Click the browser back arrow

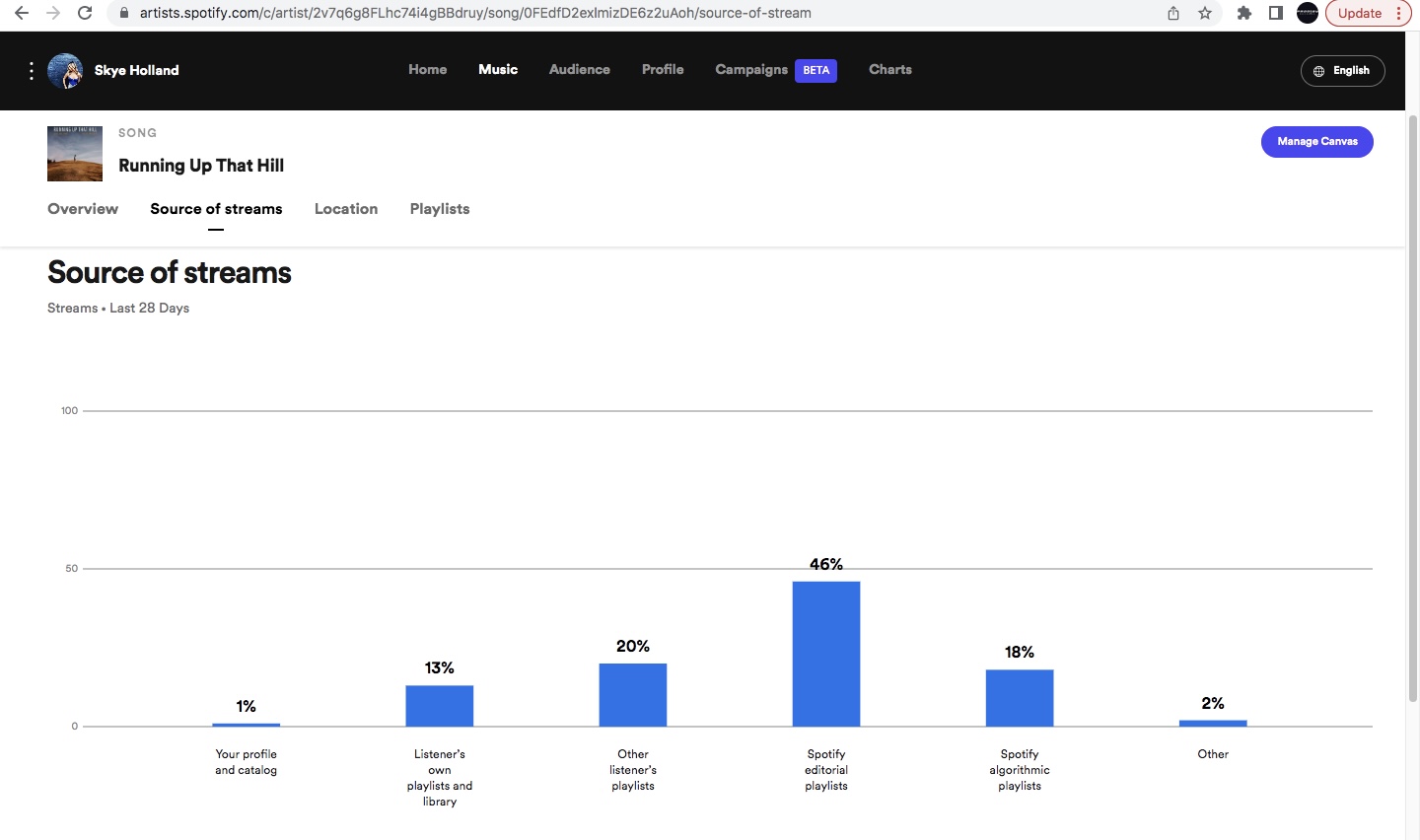(22, 13)
